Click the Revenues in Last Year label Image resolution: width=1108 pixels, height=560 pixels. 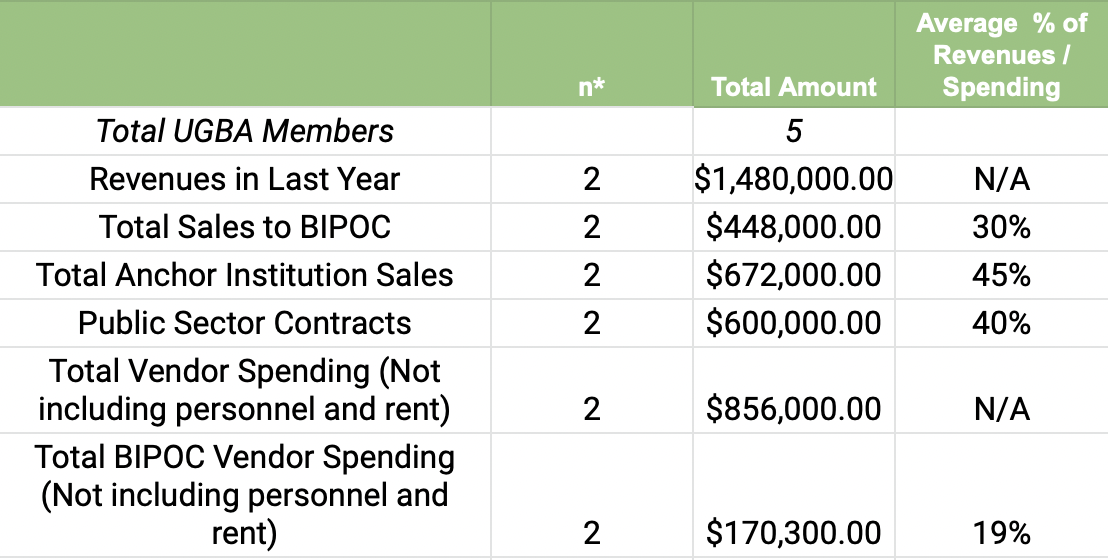click(x=245, y=180)
